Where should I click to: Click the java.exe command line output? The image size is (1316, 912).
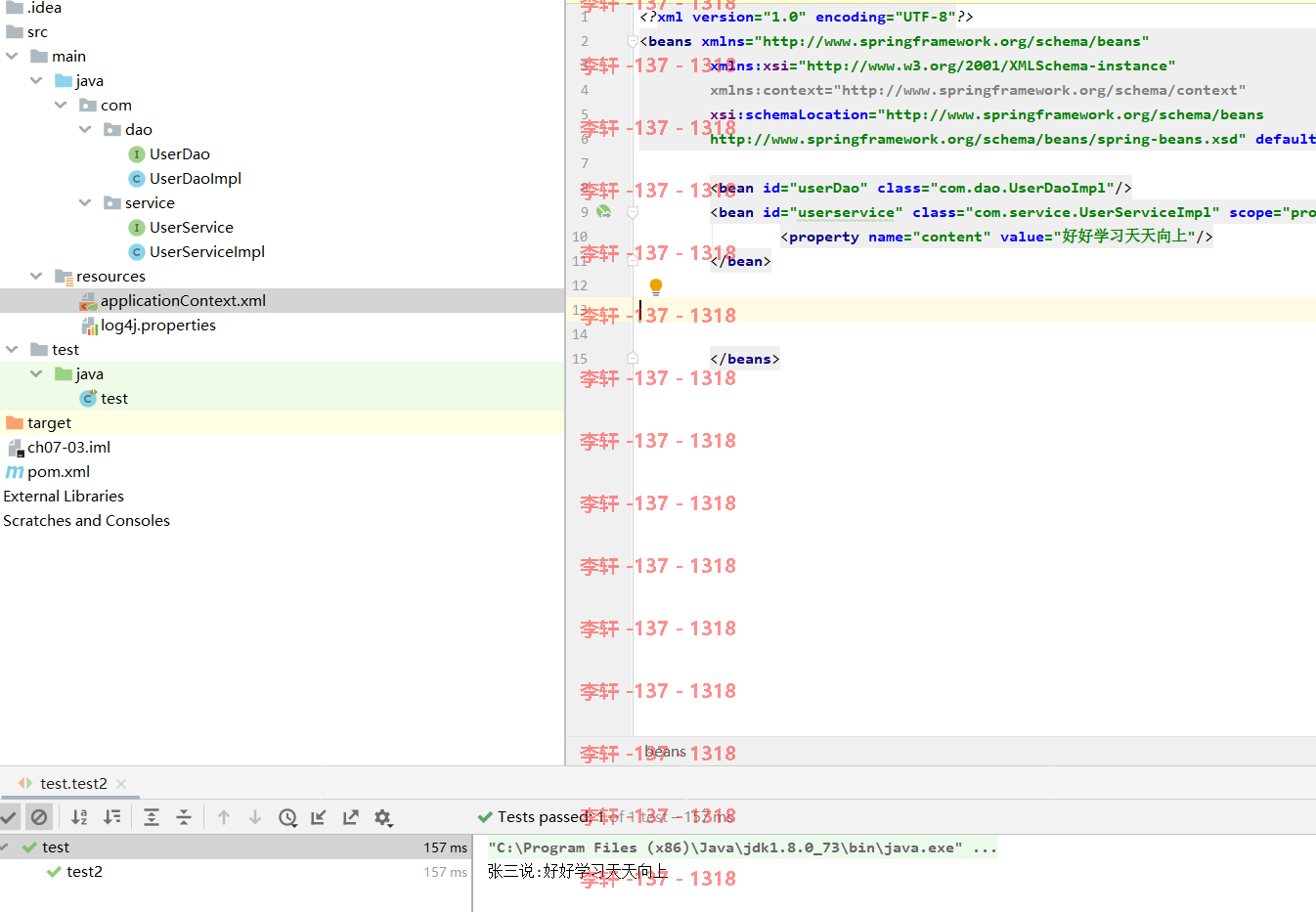(743, 847)
